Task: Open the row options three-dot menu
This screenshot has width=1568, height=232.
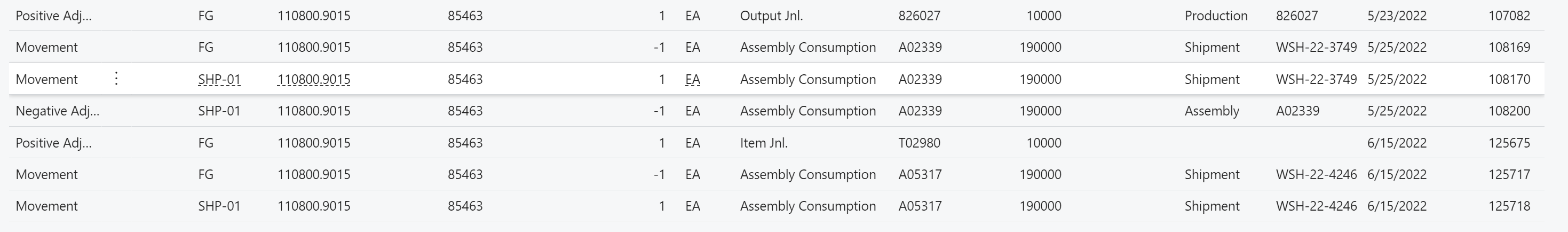Action: (116, 79)
